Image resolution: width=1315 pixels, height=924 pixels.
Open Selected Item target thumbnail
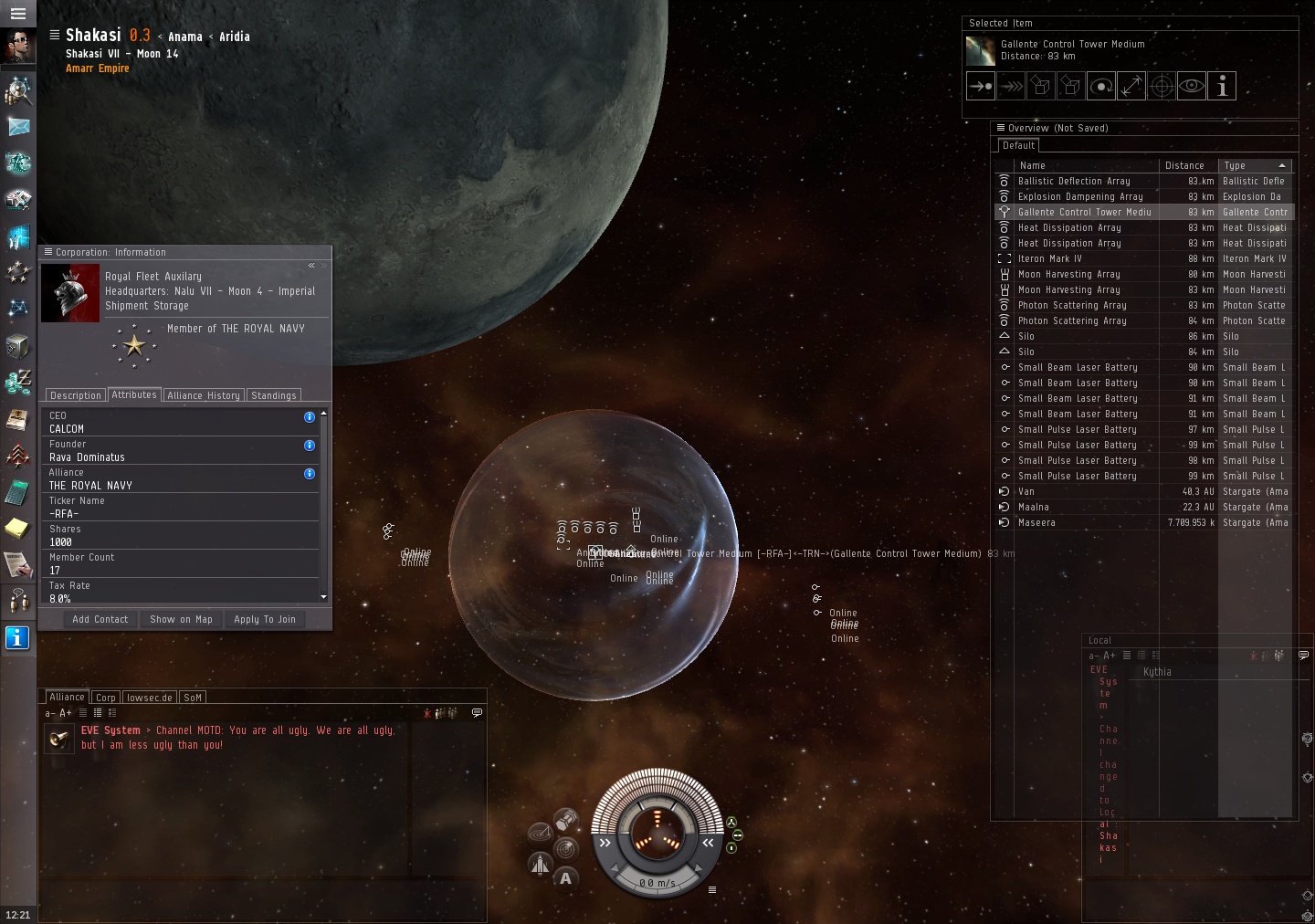pyautogui.click(x=981, y=51)
